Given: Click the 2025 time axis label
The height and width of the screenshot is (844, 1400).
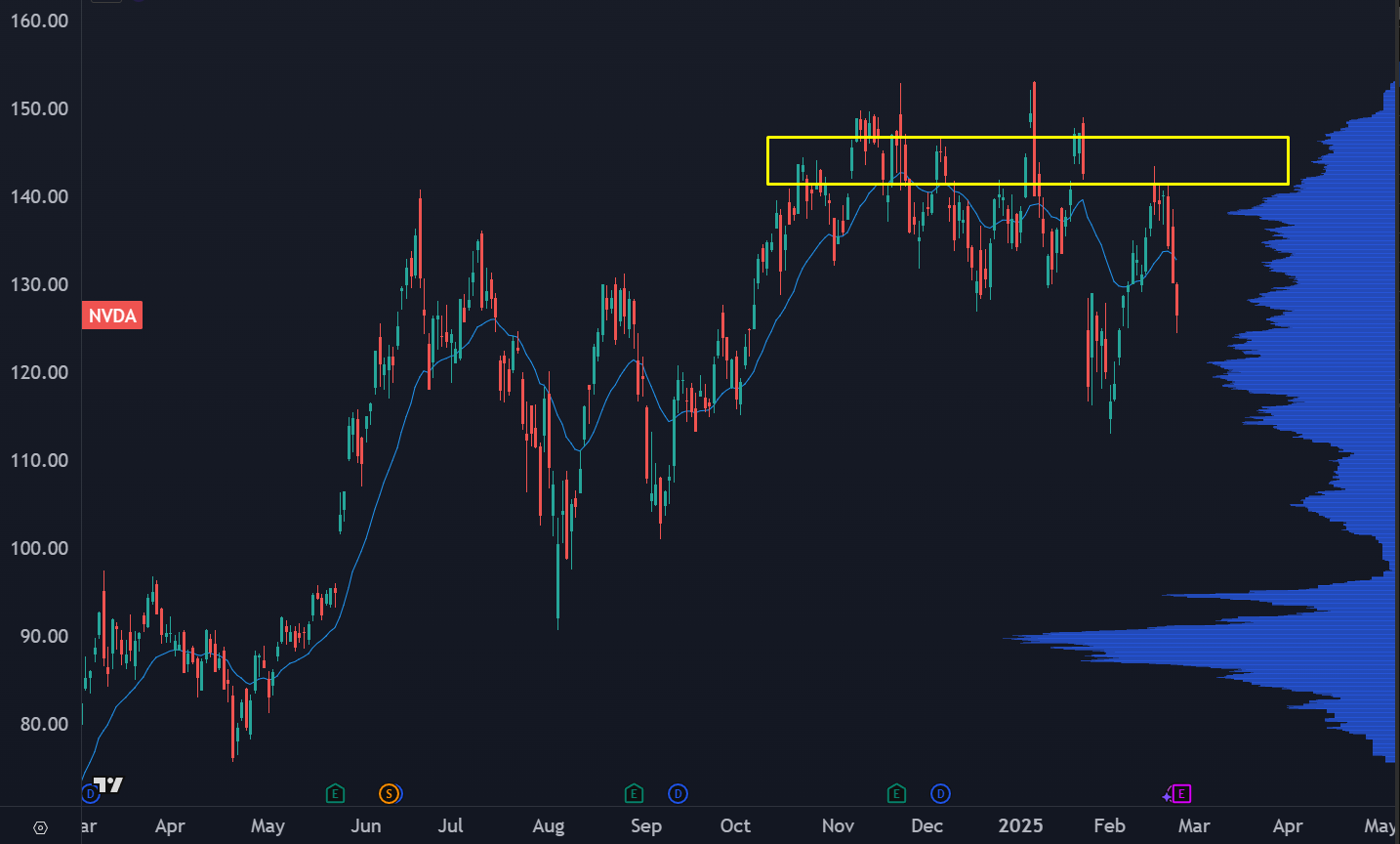Looking at the screenshot, I should 1020,826.
